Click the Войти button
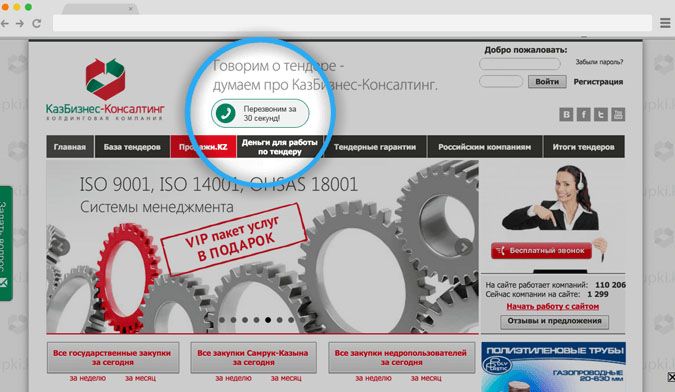The width and height of the screenshot is (675, 392). [x=547, y=82]
